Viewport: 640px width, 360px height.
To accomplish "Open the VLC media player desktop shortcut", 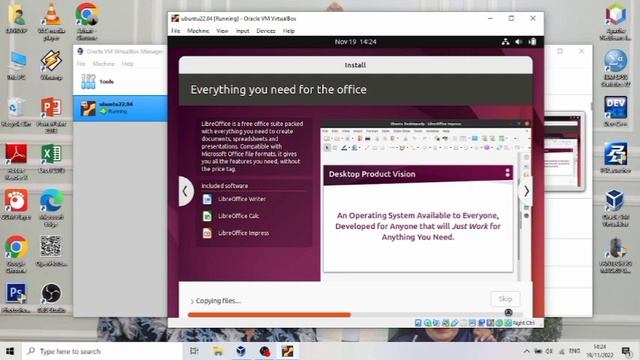I will coord(51,20).
